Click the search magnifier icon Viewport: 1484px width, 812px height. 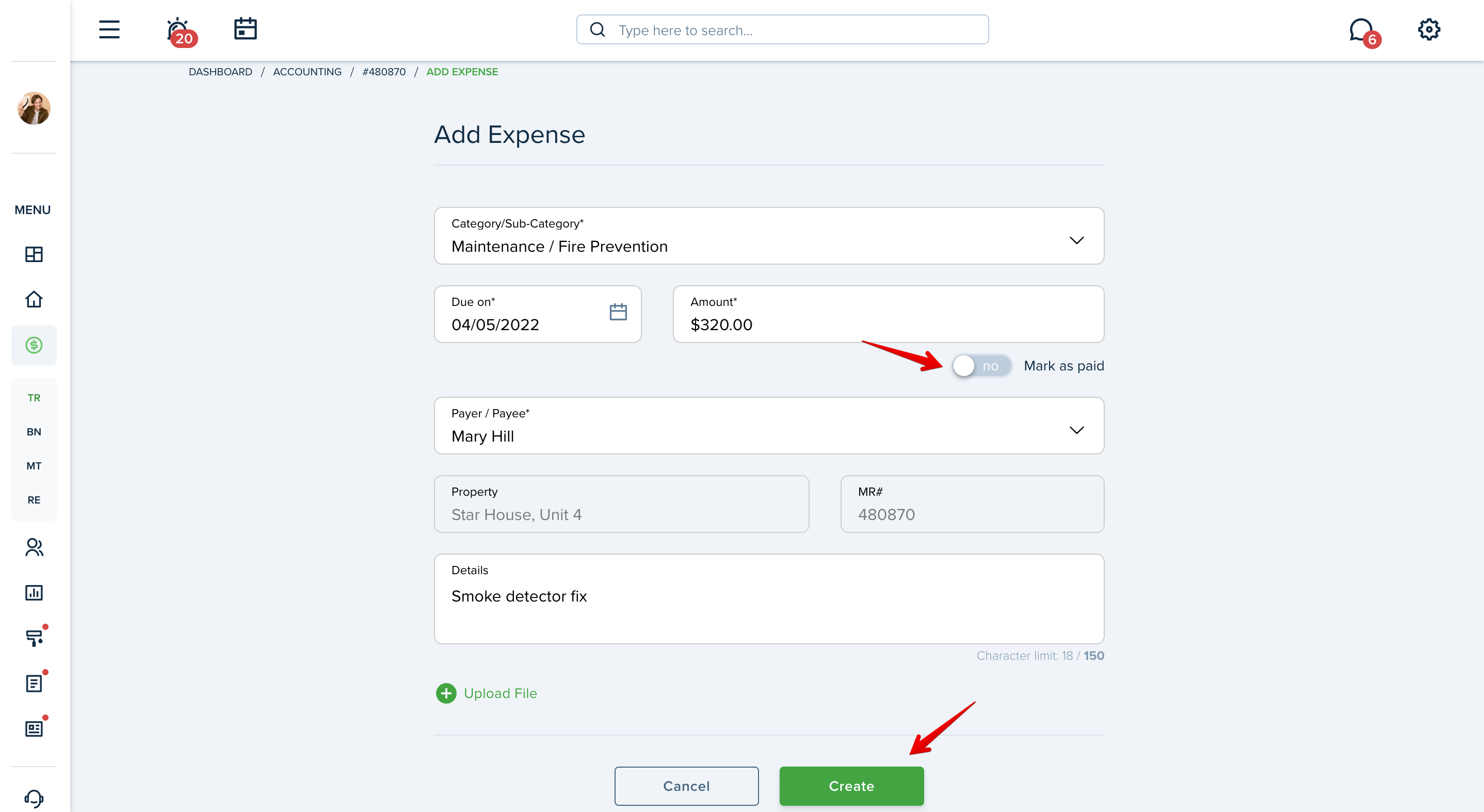pyautogui.click(x=598, y=29)
